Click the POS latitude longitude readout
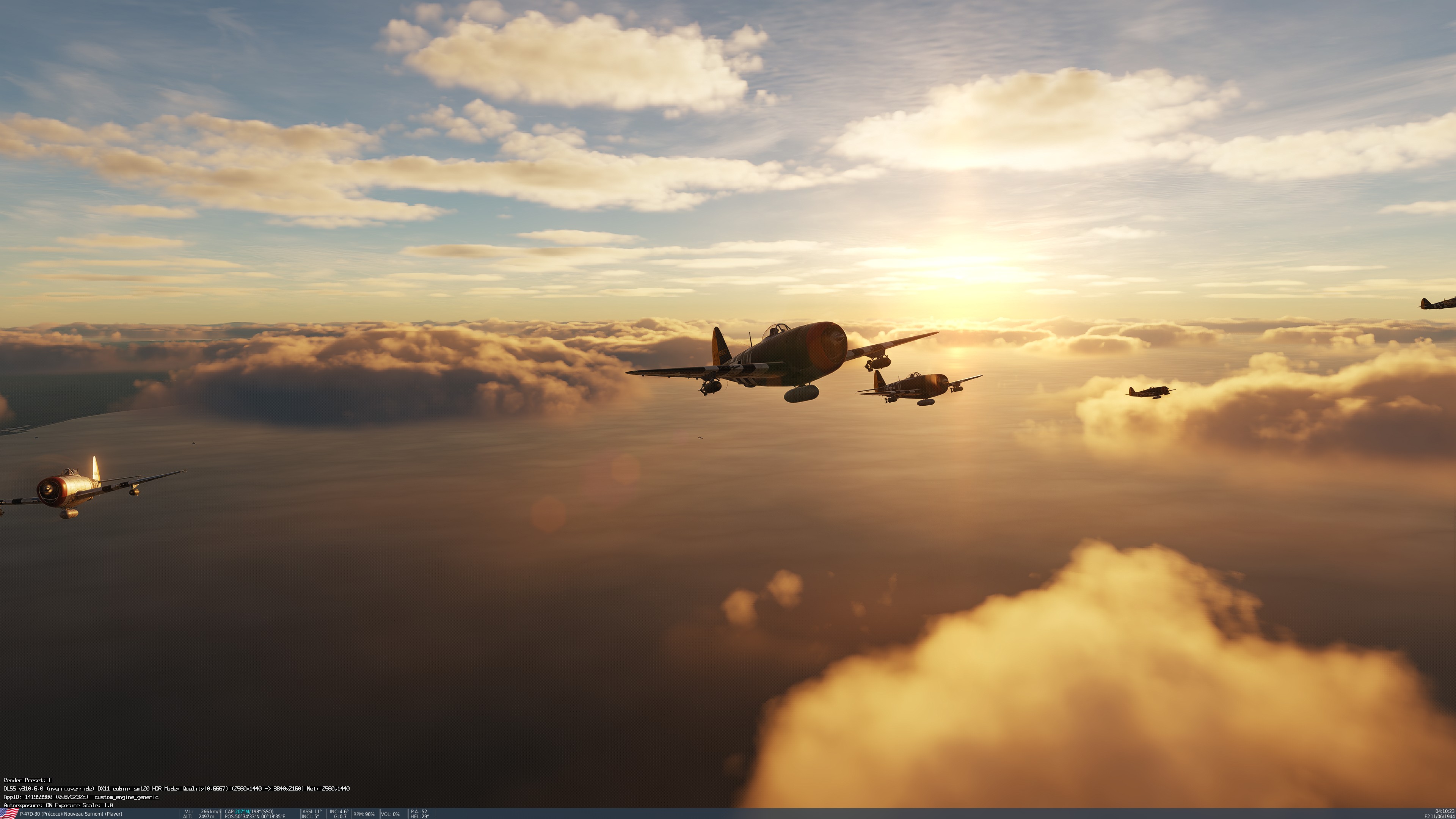The image size is (1456, 819). click(x=254, y=817)
